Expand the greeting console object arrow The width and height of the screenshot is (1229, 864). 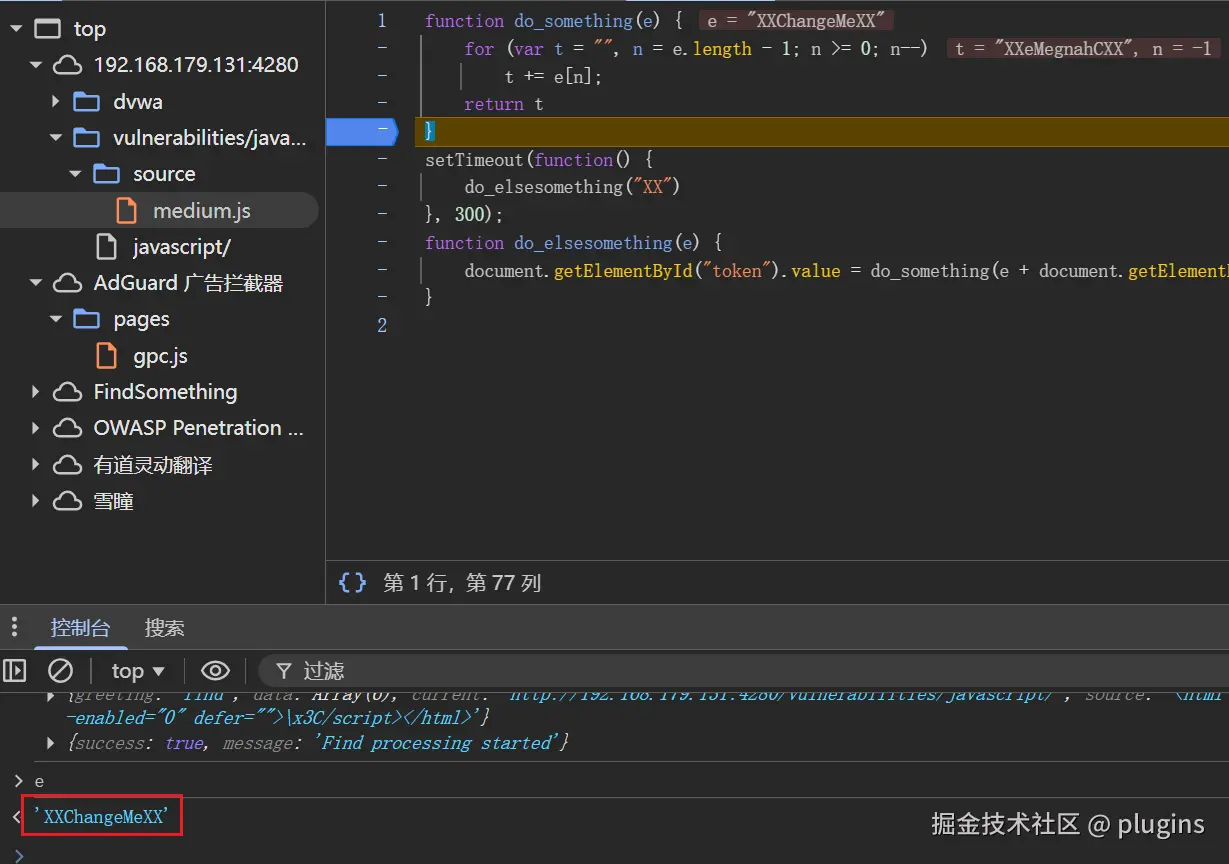[51, 695]
